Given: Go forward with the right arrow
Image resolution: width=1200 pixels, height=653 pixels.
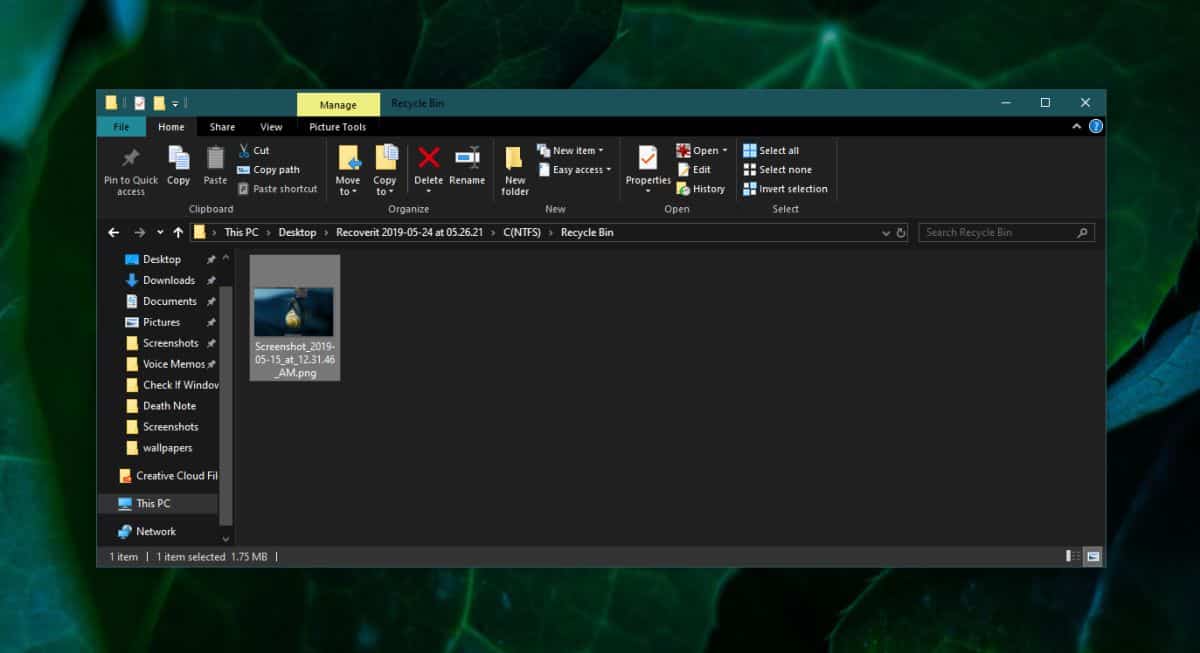Looking at the screenshot, I should tap(140, 232).
